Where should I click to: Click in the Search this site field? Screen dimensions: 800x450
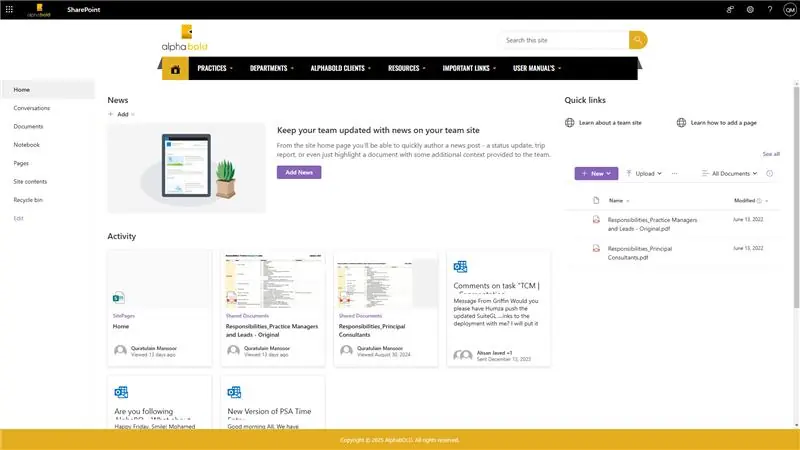pos(565,40)
